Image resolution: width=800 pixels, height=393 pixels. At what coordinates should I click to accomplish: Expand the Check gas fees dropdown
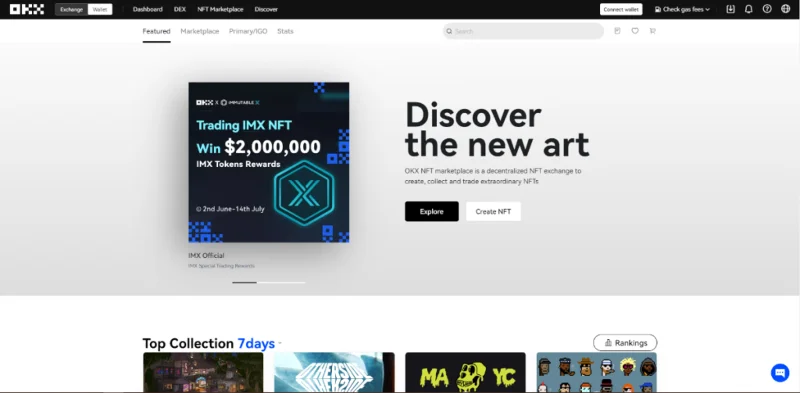click(x=682, y=9)
